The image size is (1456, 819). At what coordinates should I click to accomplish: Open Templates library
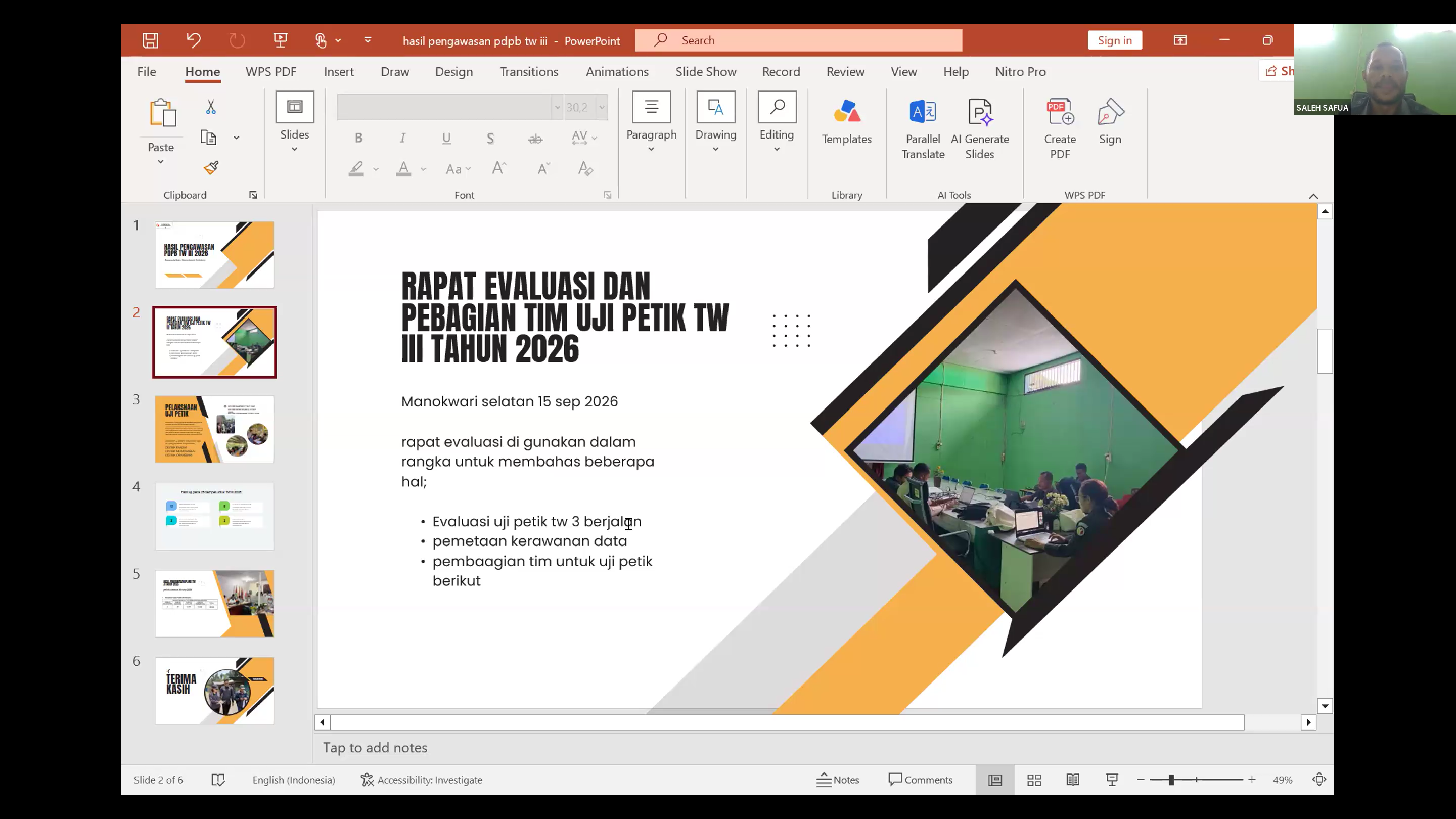[847, 122]
